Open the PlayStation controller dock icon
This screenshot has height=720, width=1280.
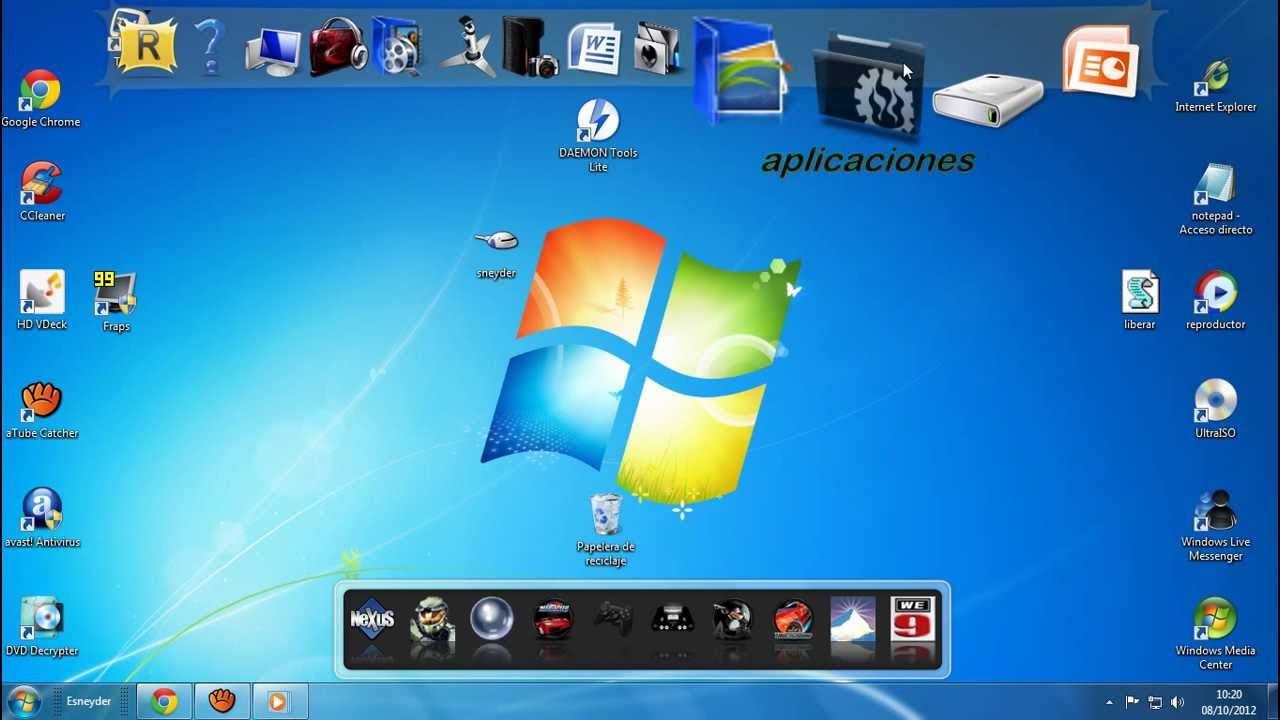[612, 620]
